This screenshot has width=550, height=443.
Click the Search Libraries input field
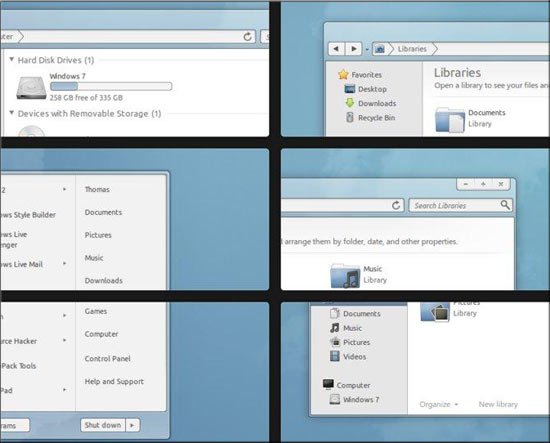461,206
